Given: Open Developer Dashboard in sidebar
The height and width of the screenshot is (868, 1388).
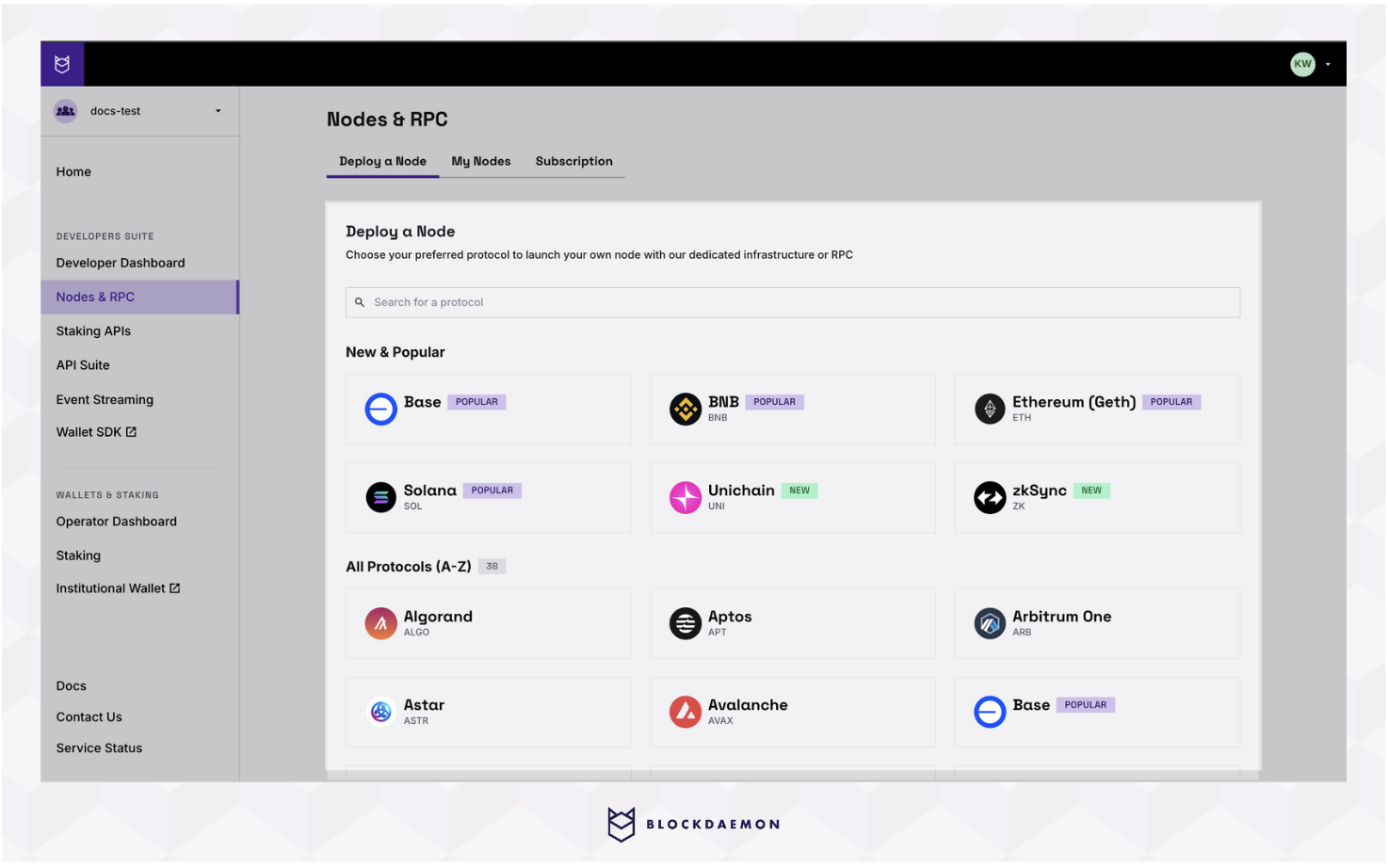Looking at the screenshot, I should click(121, 264).
